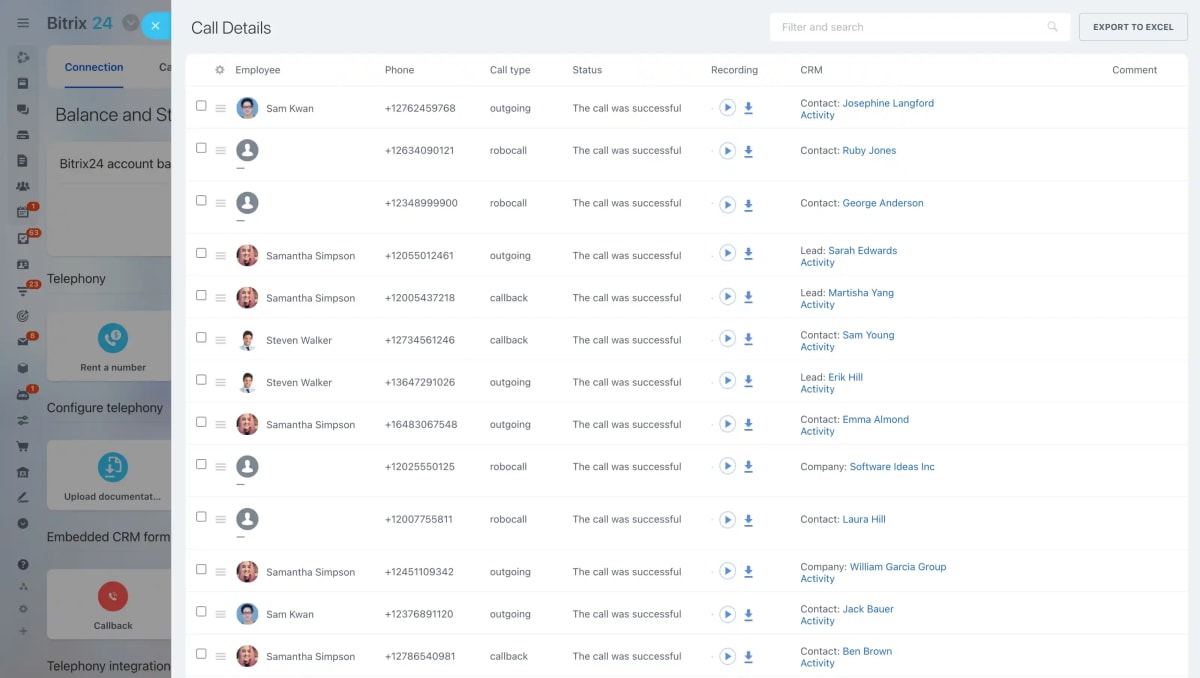This screenshot has height=678, width=1200.
Task: Open contact Laura Hill link
Action: coord(864,519)
